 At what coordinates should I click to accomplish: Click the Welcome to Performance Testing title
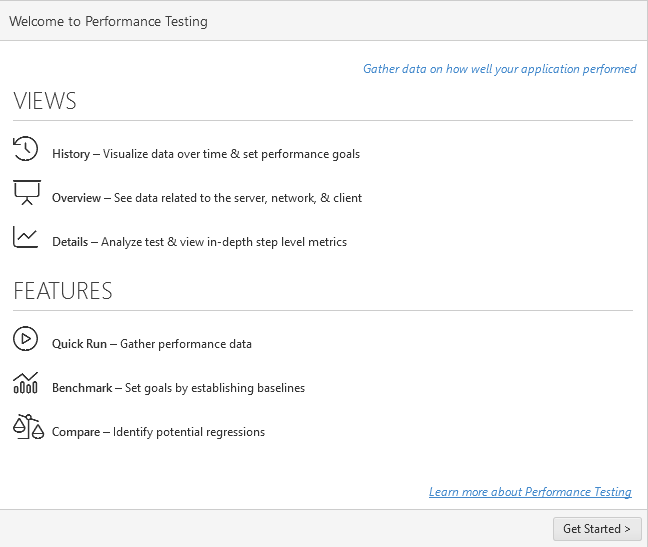(108, 21)
